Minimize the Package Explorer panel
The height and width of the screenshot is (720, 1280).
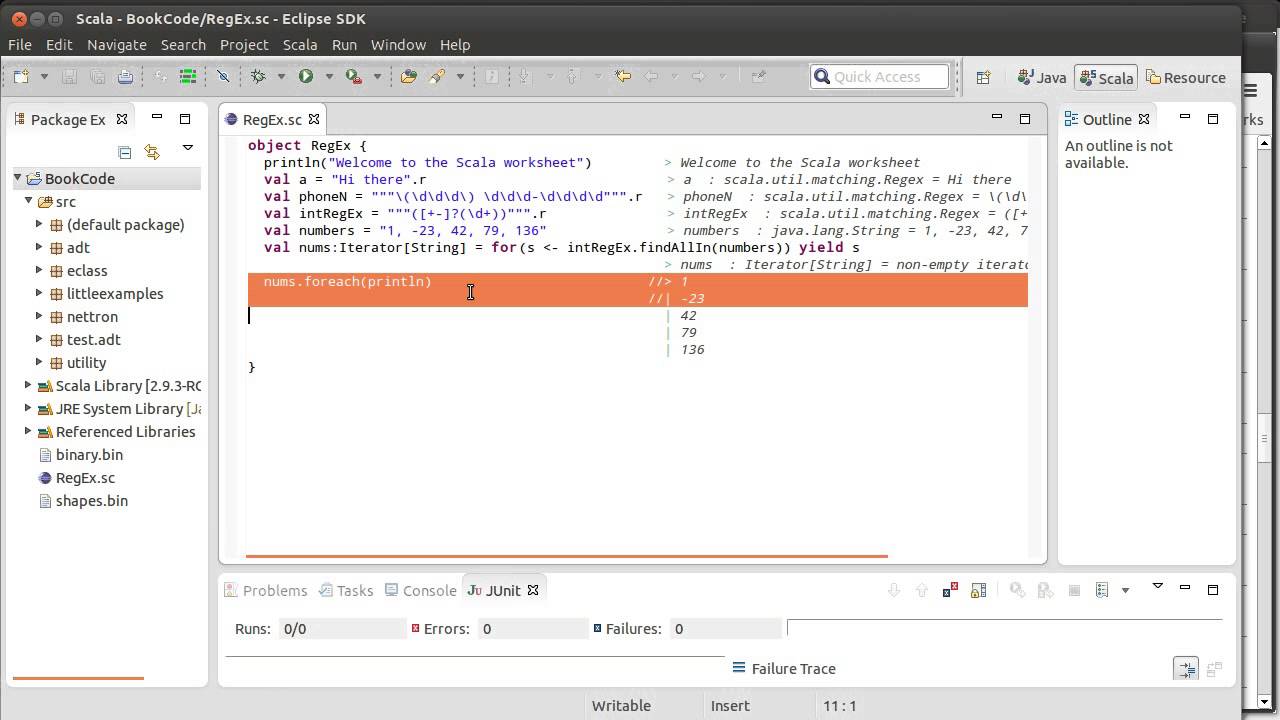coord(157,118)
